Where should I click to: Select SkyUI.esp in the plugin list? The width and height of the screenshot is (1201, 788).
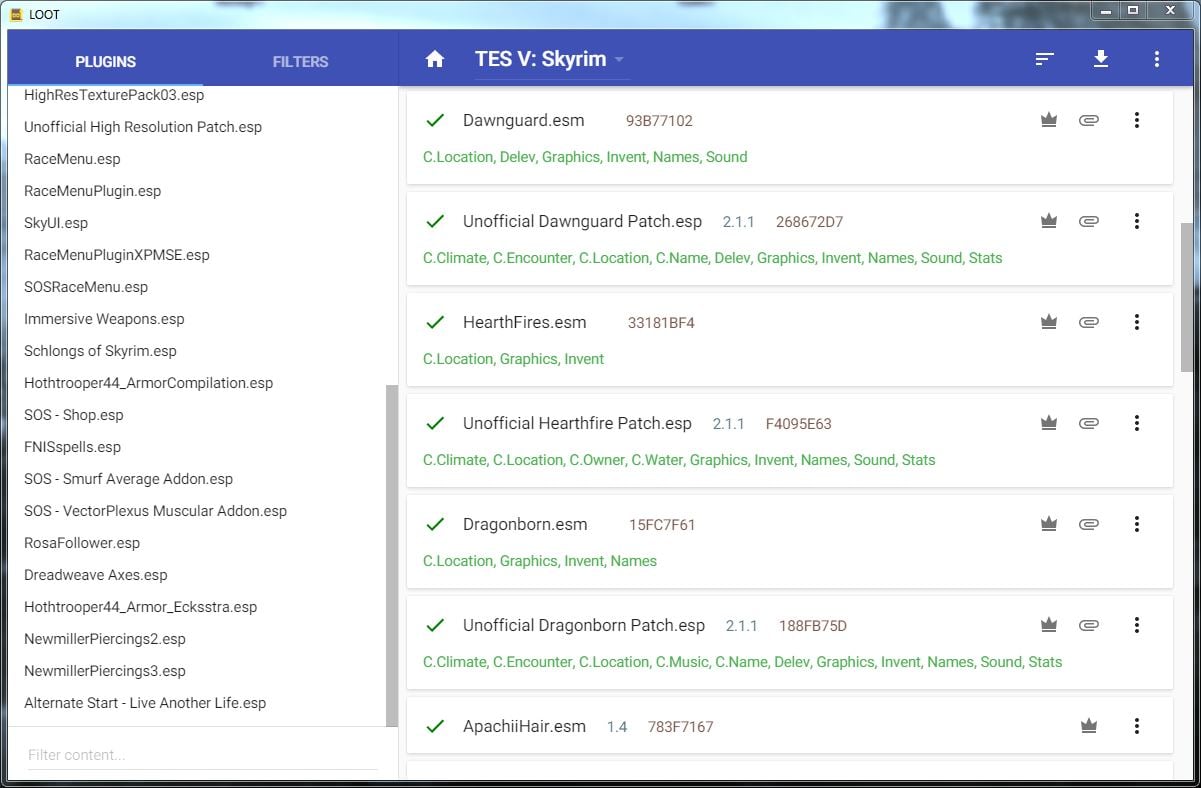coord(56,223)
